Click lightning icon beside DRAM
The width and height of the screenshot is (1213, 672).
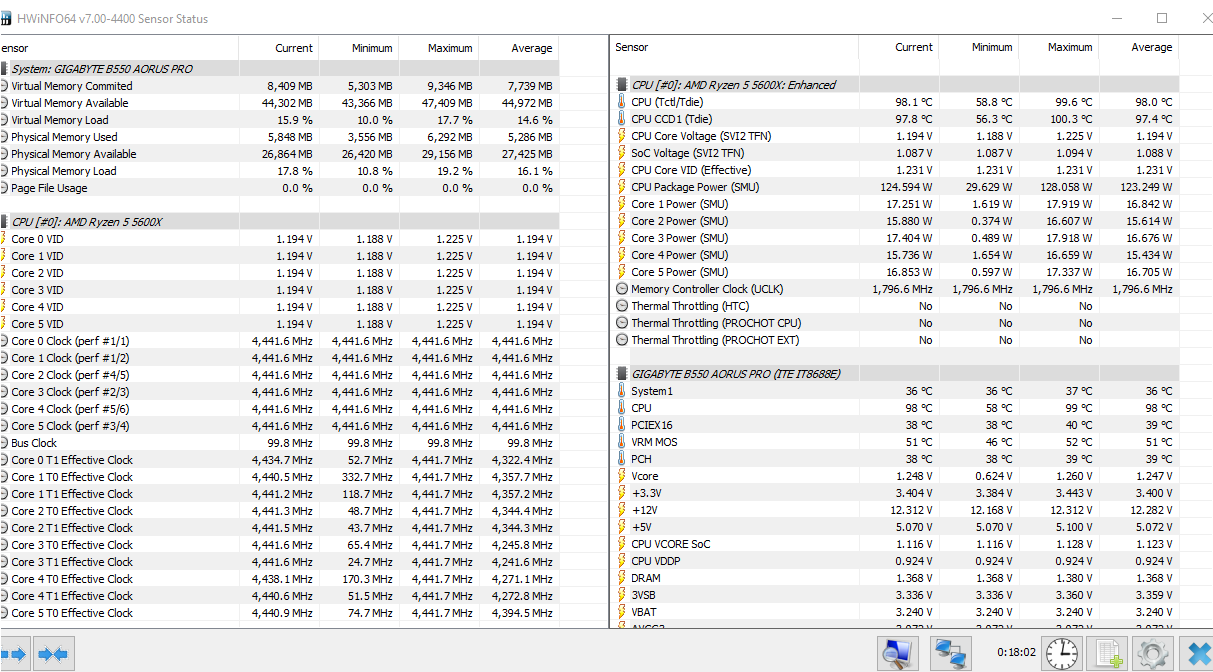[x=622, y=578]
